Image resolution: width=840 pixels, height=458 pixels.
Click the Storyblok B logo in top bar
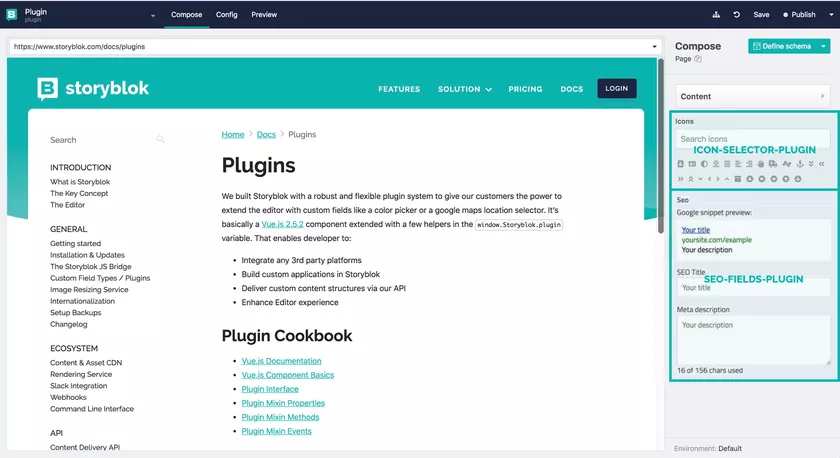[x=11, y=14]
